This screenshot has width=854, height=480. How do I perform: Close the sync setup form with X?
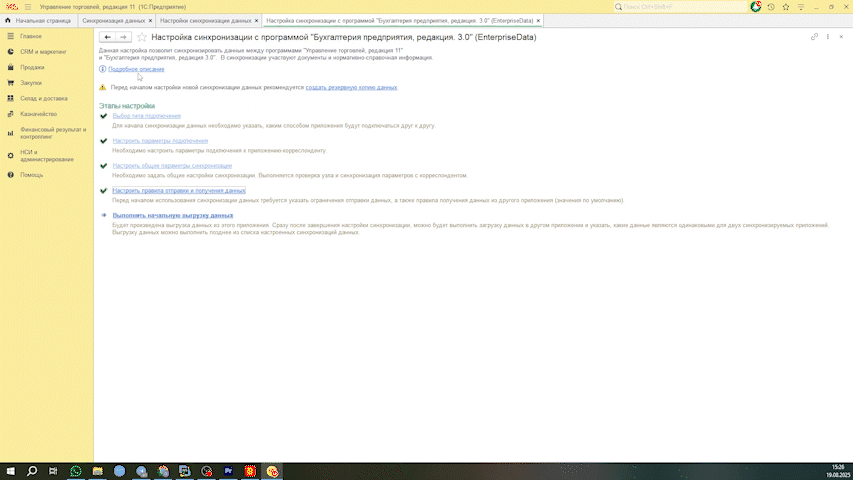(841, 37)
